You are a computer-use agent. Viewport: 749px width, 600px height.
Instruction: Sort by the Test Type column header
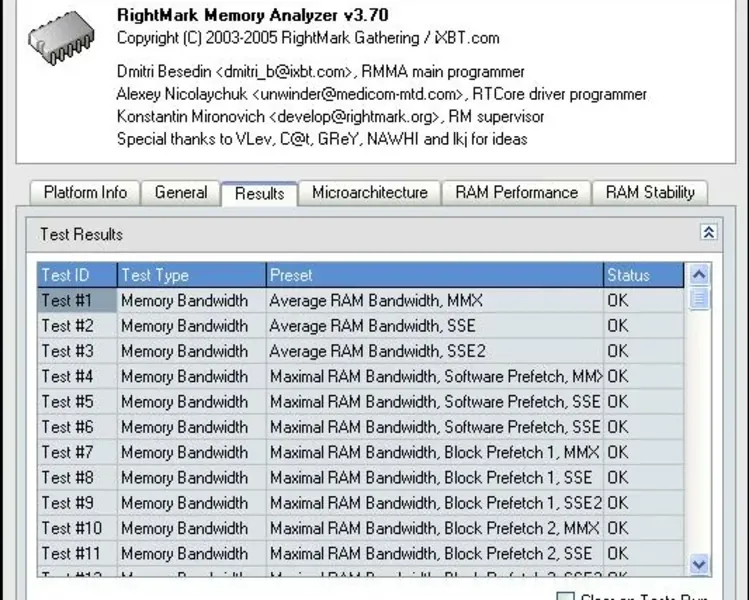click(x=192, y=275)
